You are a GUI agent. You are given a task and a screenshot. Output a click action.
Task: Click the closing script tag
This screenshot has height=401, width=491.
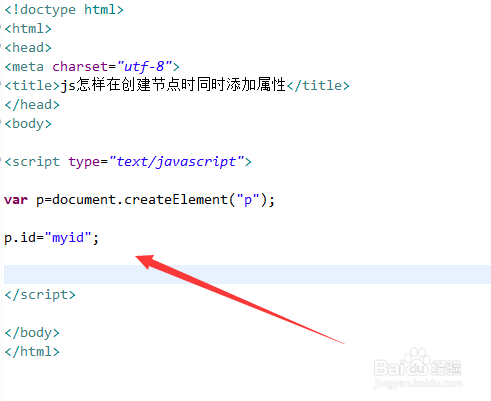pos(40,295)
